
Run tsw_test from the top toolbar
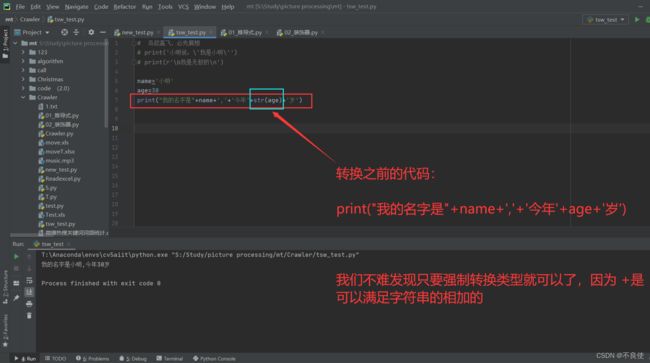pyautogui.click(x=637, y=19)
